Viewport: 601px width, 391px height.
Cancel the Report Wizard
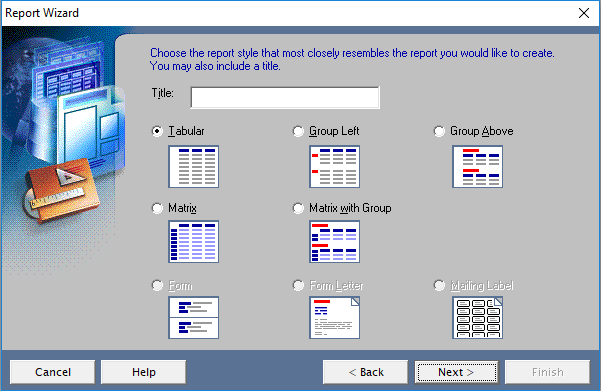click(53, 372)
